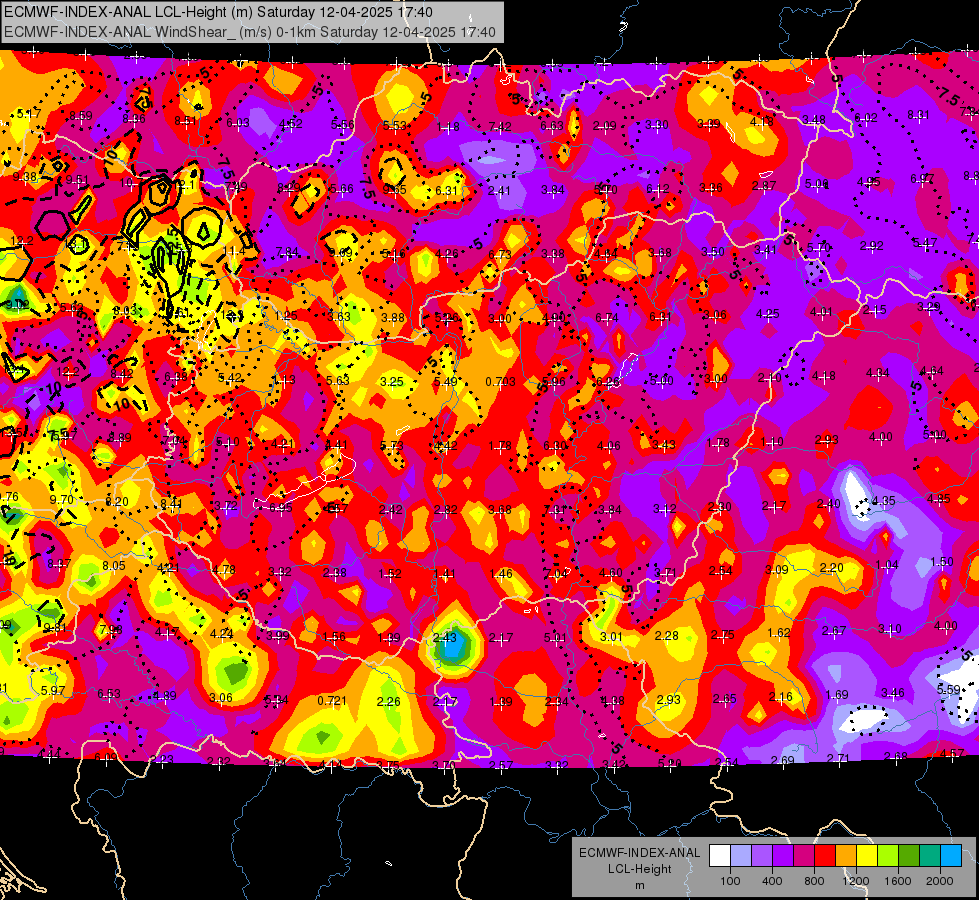Click the legend tick label 1600
The height and width of the screenshot is (900, 979).
coord(897,881)
